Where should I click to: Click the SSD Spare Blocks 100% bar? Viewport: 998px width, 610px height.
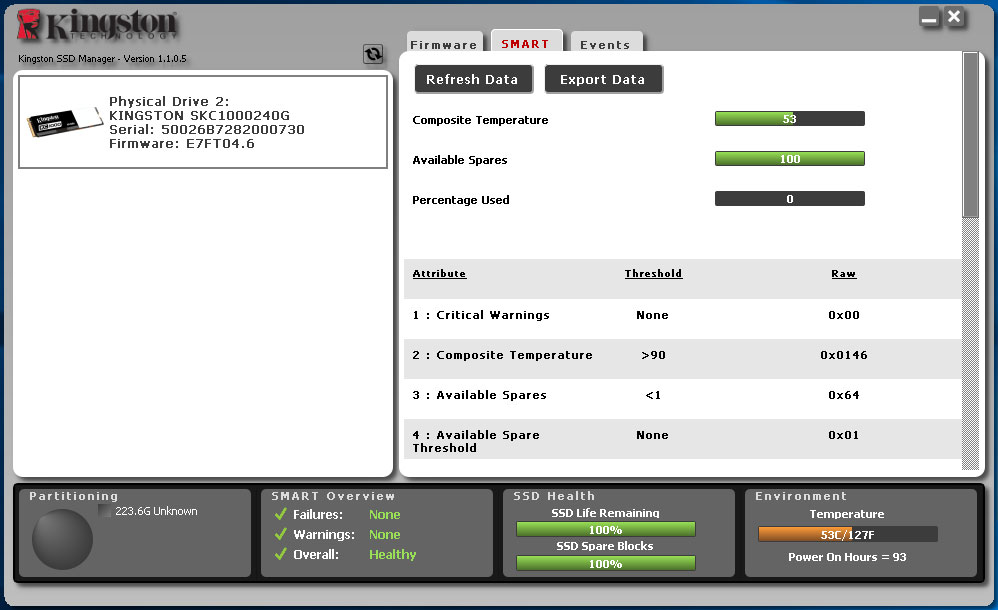605,564
